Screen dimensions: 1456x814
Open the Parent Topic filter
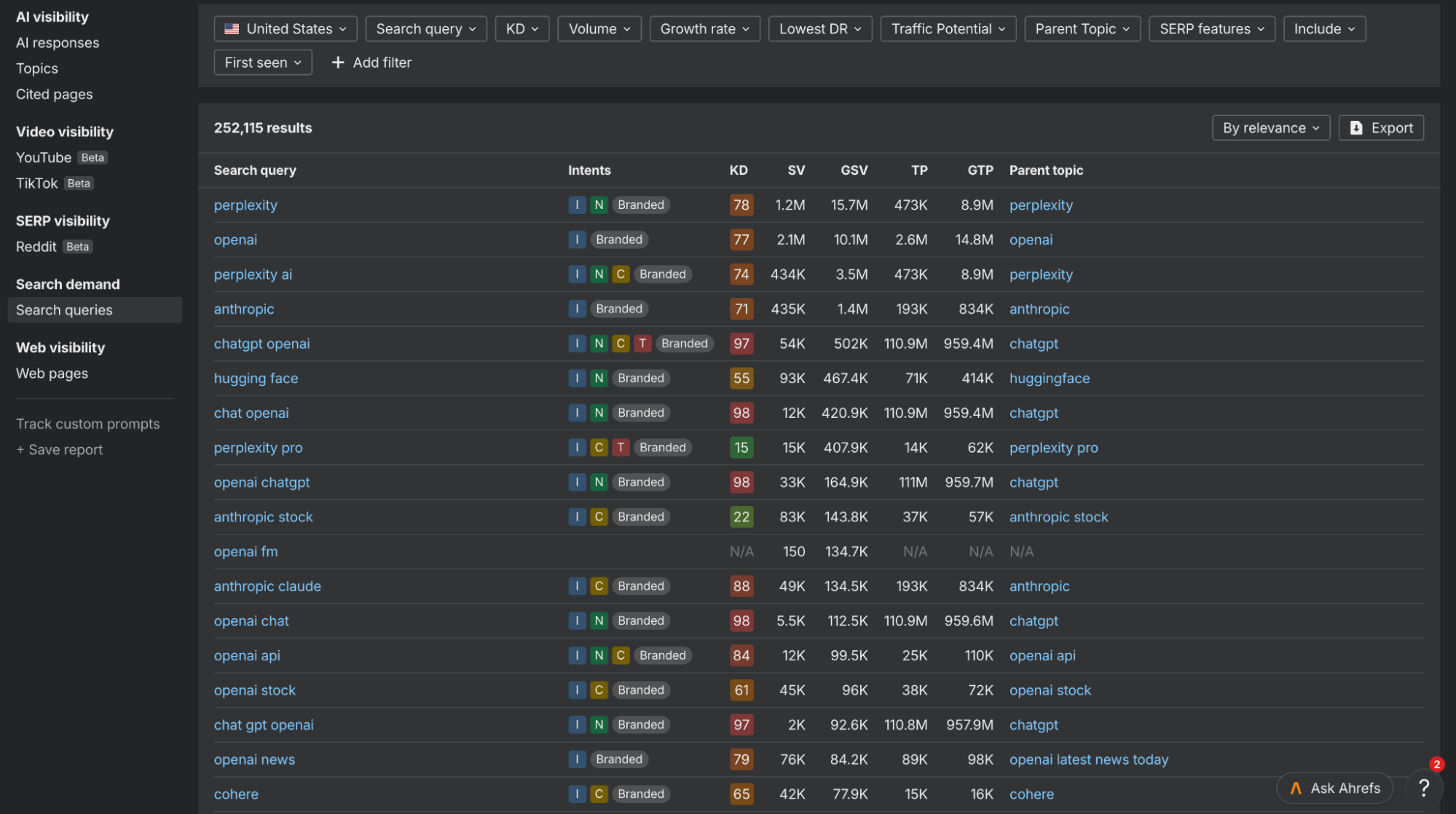coord(1082,29)
